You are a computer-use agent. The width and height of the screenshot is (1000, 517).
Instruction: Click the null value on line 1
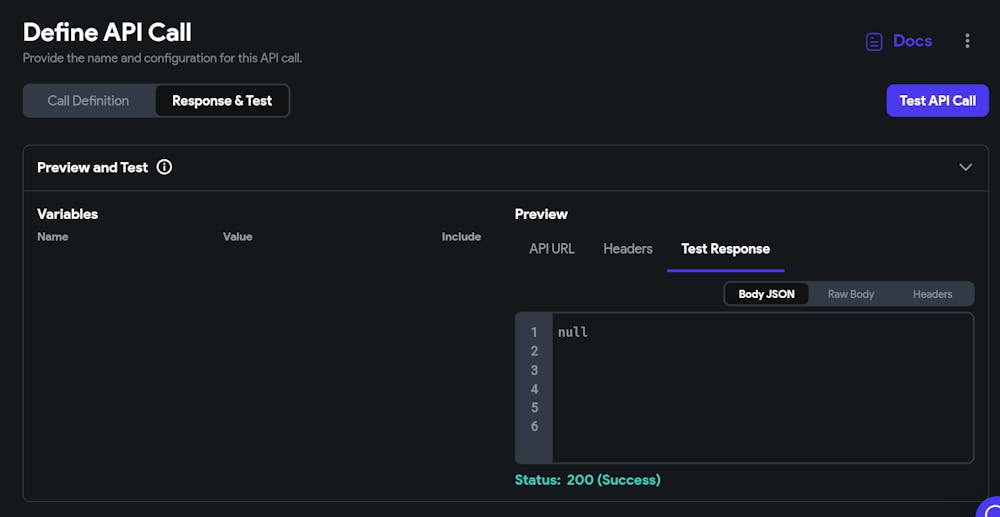[x=573, y=332]
